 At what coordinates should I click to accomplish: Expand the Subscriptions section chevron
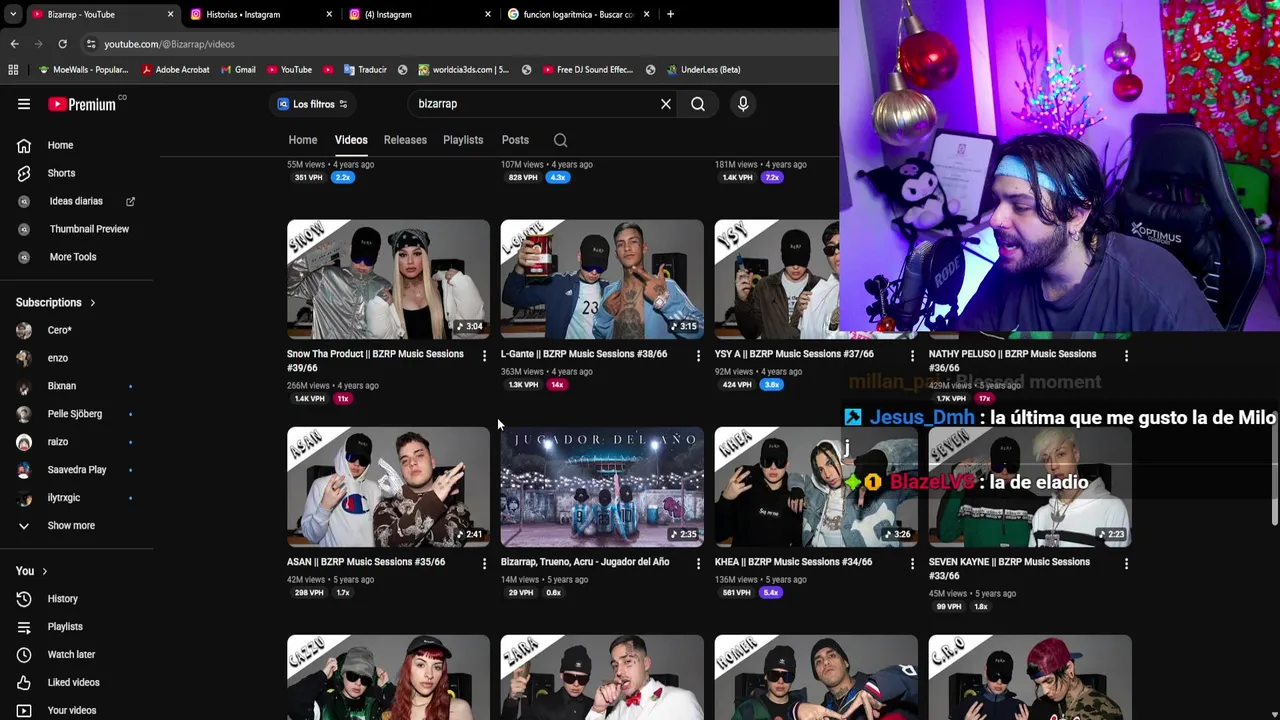pyautogui.click(x=92, y=303)
